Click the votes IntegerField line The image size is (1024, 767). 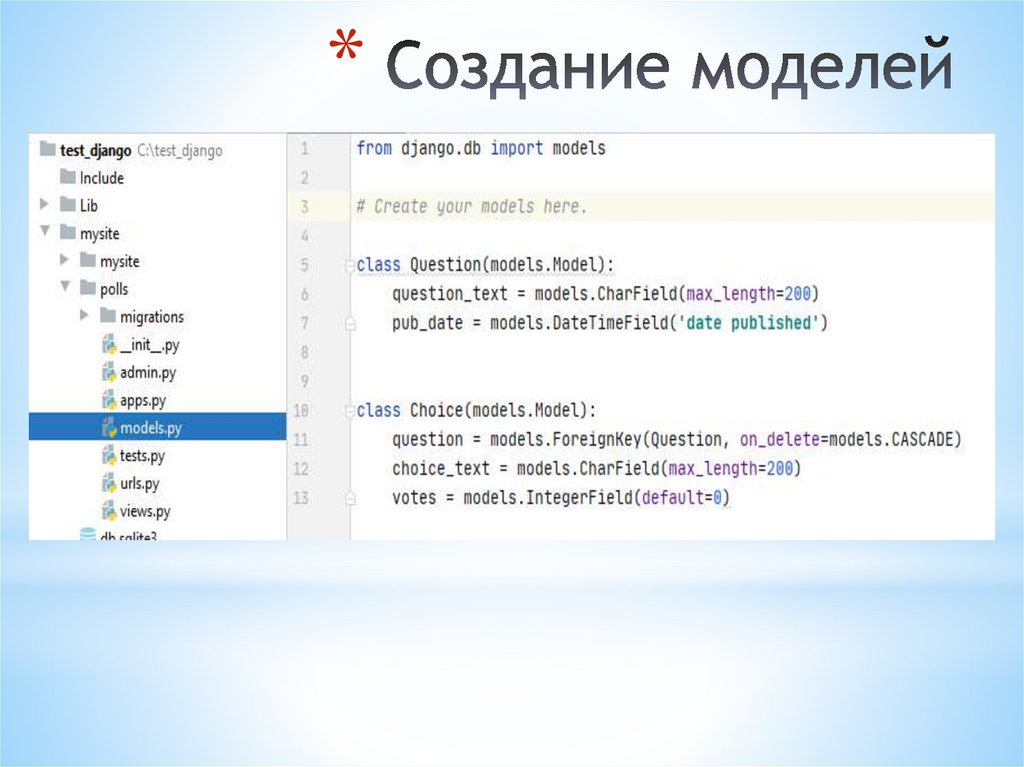pyautogui.click(x=560, y=498)
